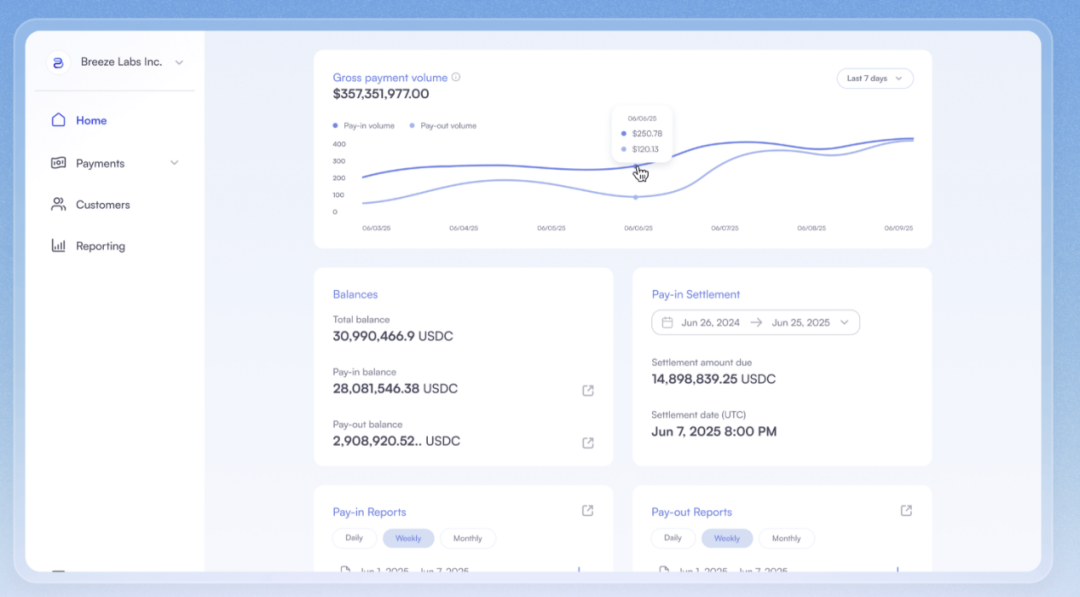
Task: Select the Jun 26, 2024 start date
Action: tap(710, 322)
